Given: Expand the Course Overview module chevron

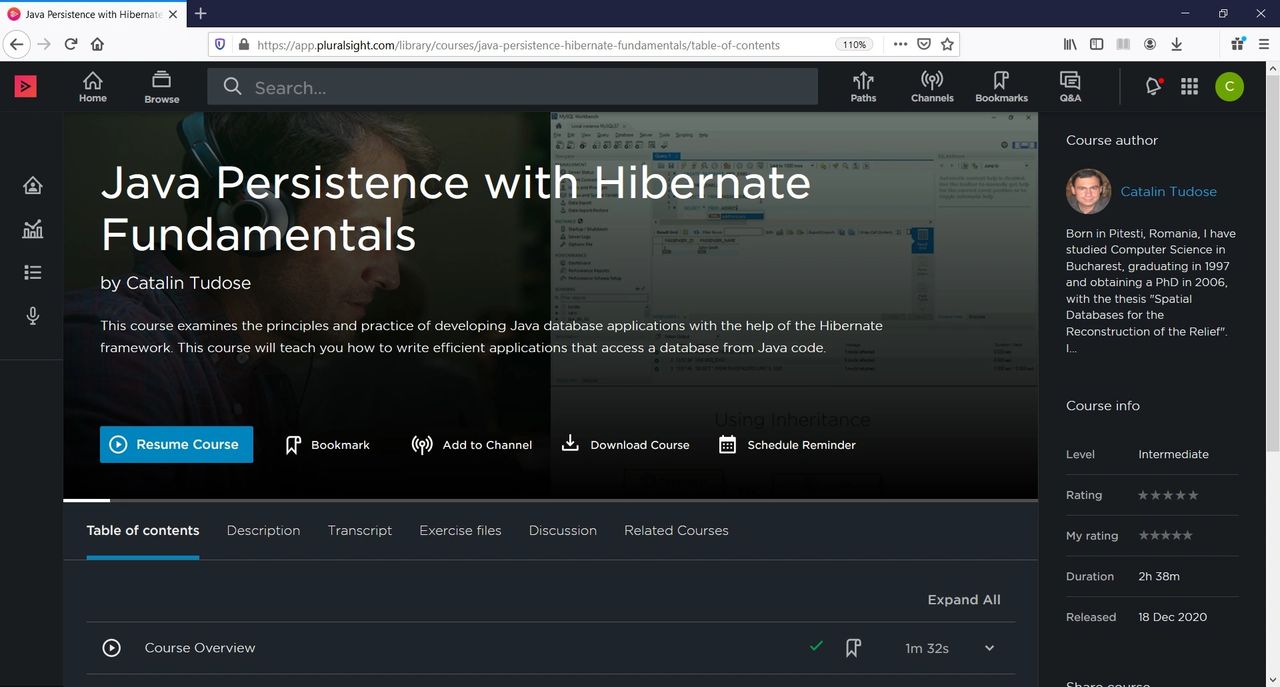Looking at the screenshot, I should [x=989, y=648].
